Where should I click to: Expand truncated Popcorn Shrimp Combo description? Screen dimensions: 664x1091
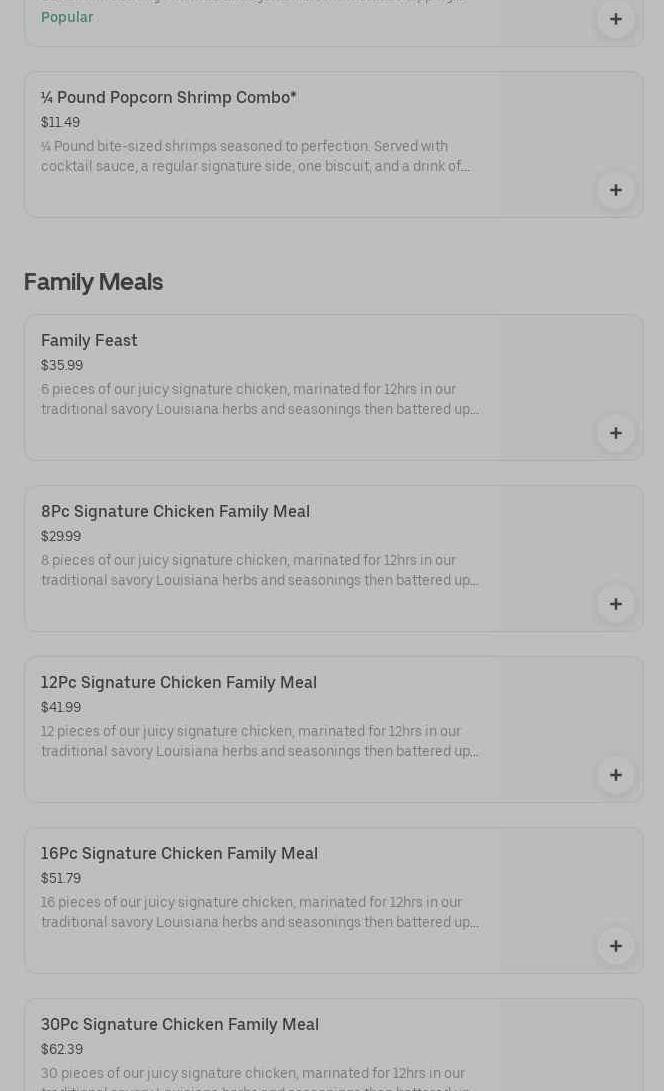coord(255,156)
